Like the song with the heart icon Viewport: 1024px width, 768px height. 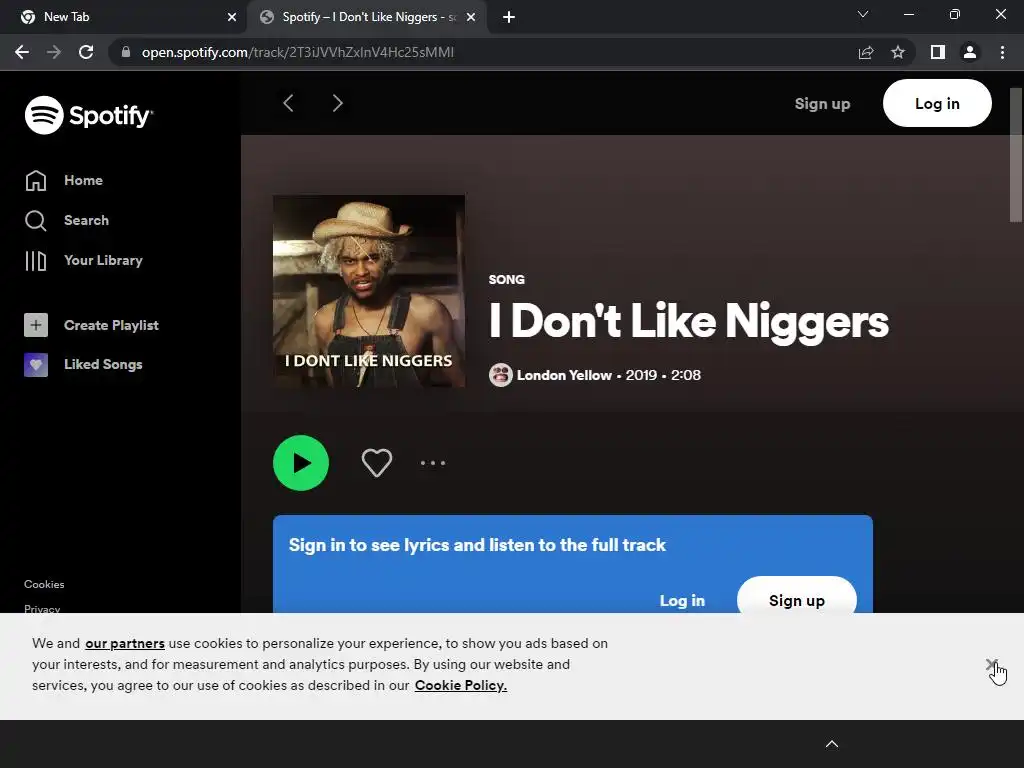coord(377,463)
